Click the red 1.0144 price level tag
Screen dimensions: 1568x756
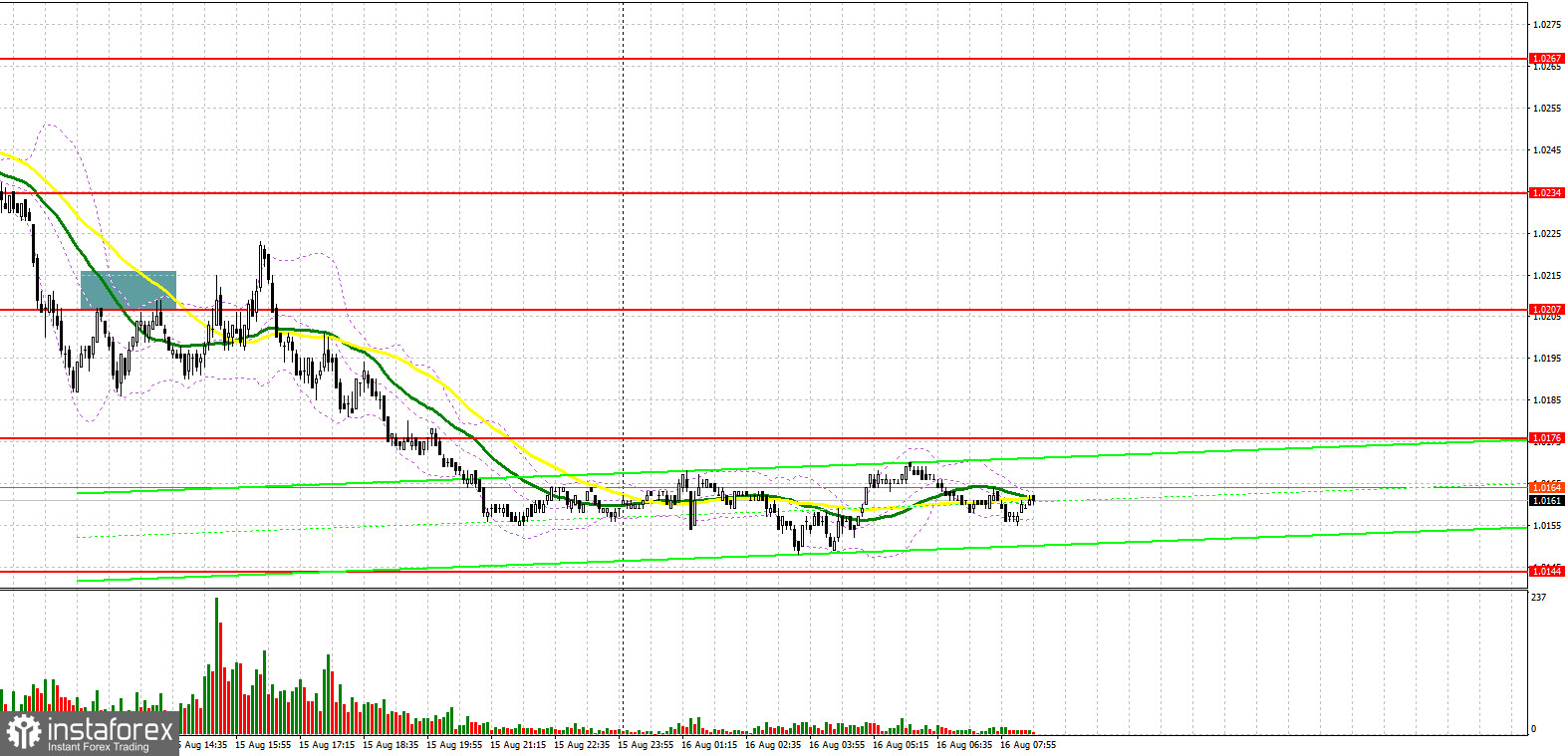pos(1546,572)
